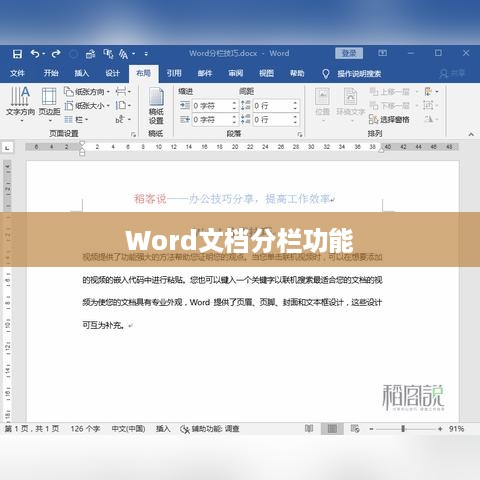Open the Selection Pane (选择窗格)

click(389, 119)
